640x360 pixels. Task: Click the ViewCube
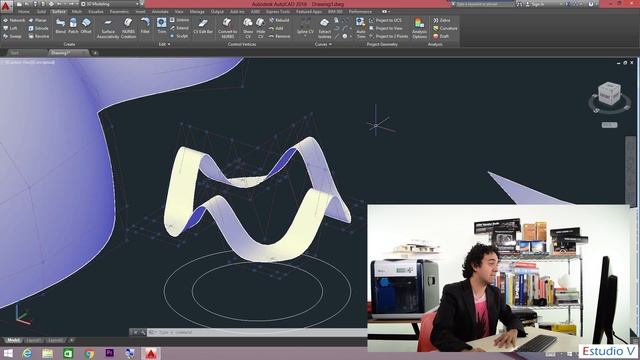[609, 93]
